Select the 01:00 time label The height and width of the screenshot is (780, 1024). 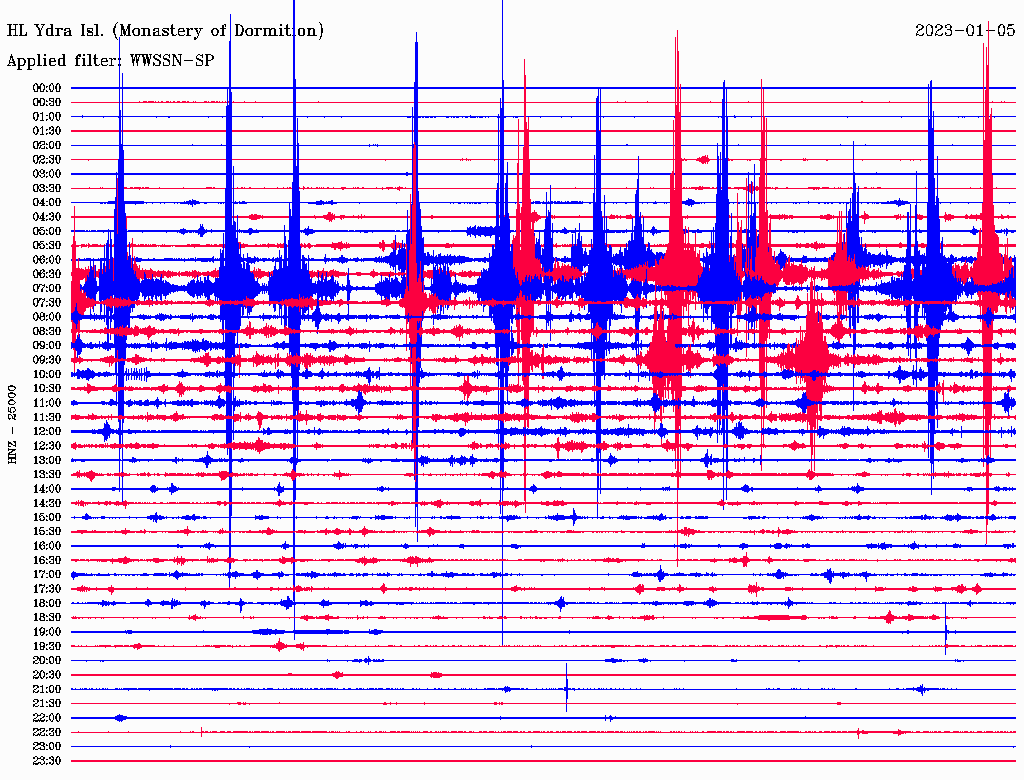[47, 117]
